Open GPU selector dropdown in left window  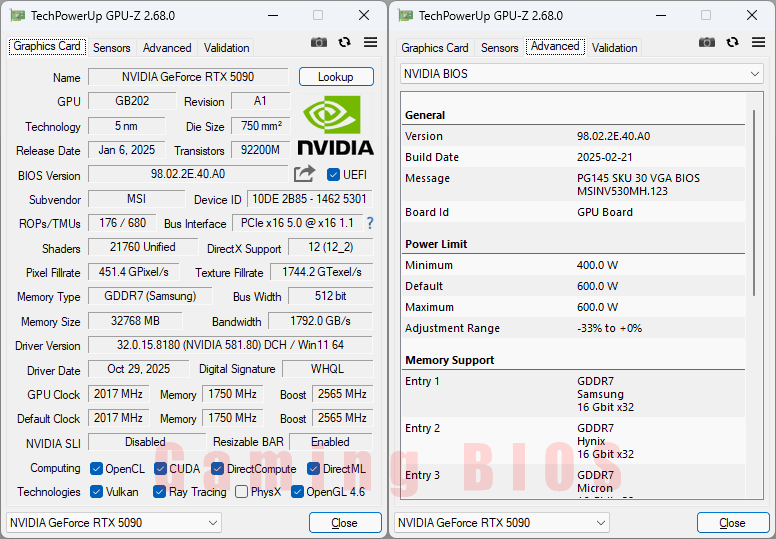click(x=114, y=523)
